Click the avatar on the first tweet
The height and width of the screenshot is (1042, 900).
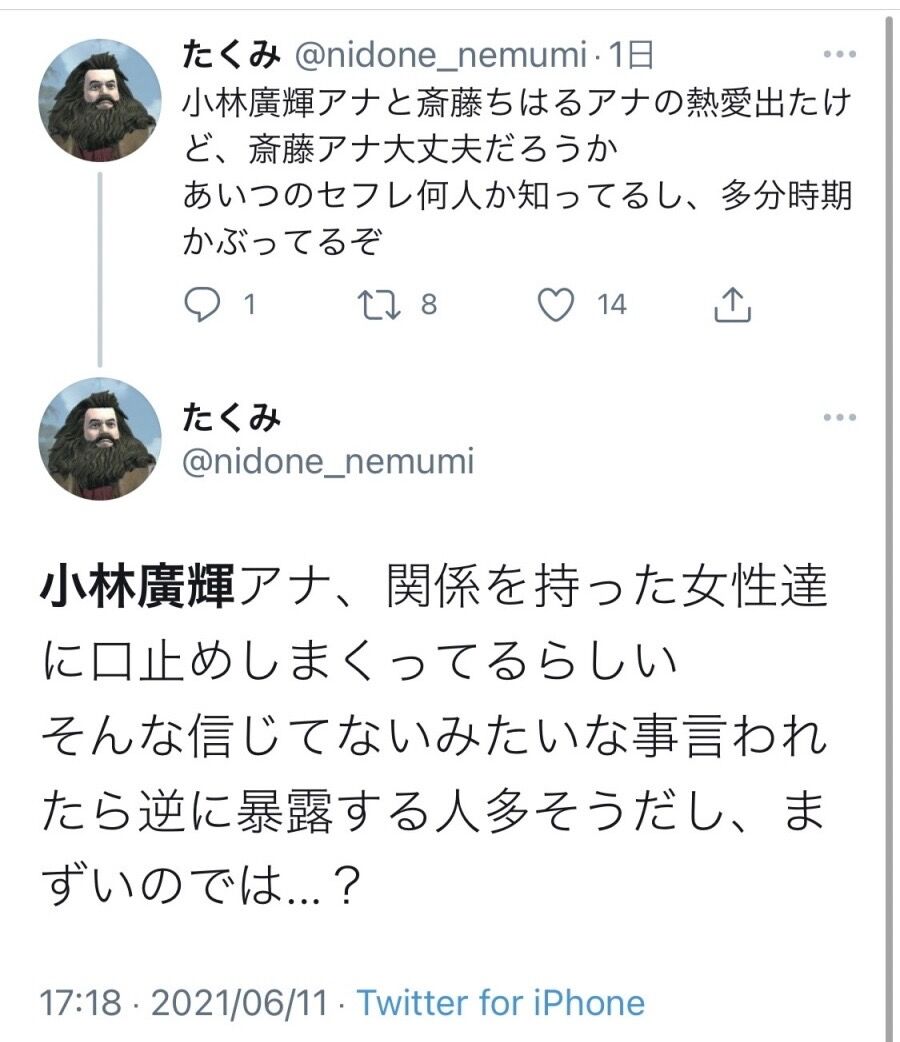pyautogui.click(x=99, y=100)
